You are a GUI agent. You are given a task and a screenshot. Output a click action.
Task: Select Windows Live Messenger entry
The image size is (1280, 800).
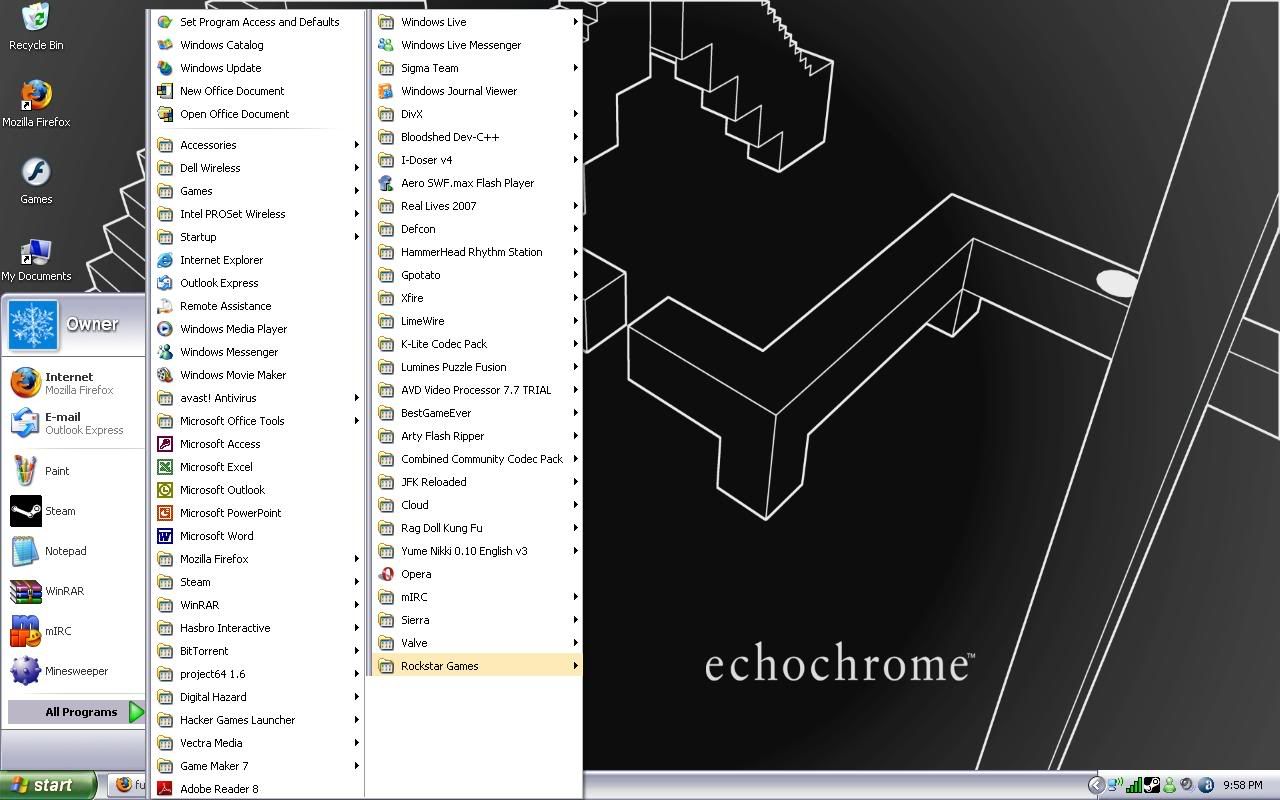(460, 45)
